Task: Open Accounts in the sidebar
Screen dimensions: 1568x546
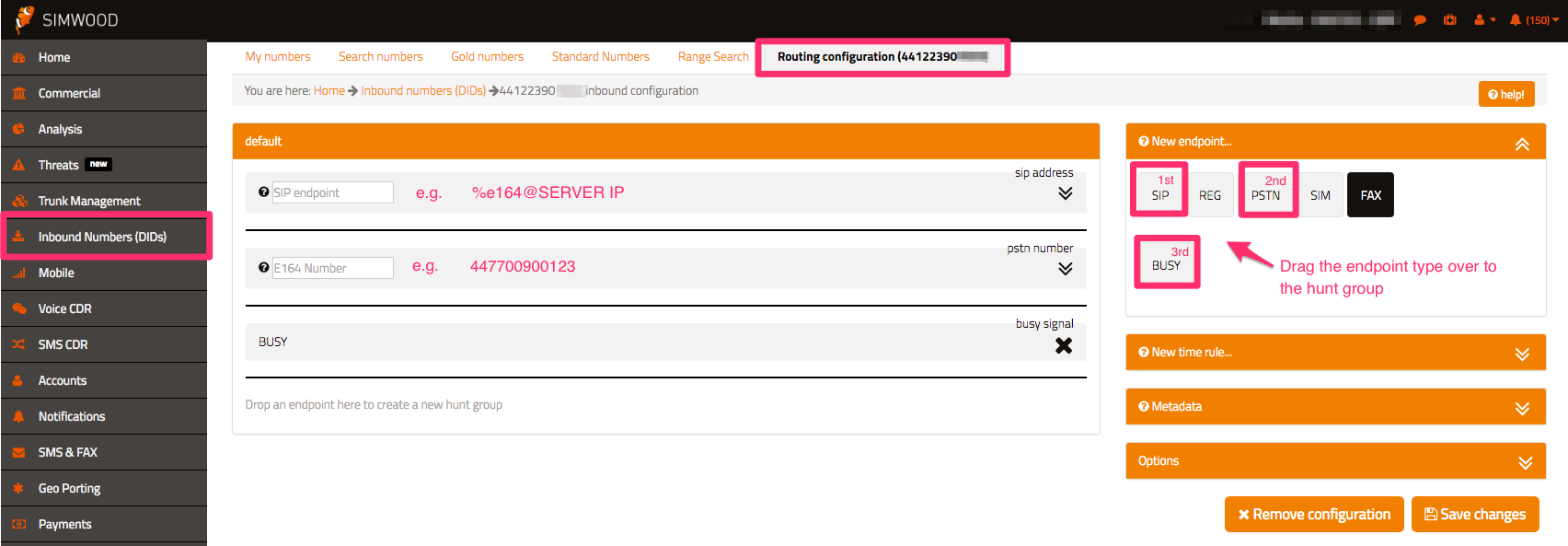Action: coord(103,380)
